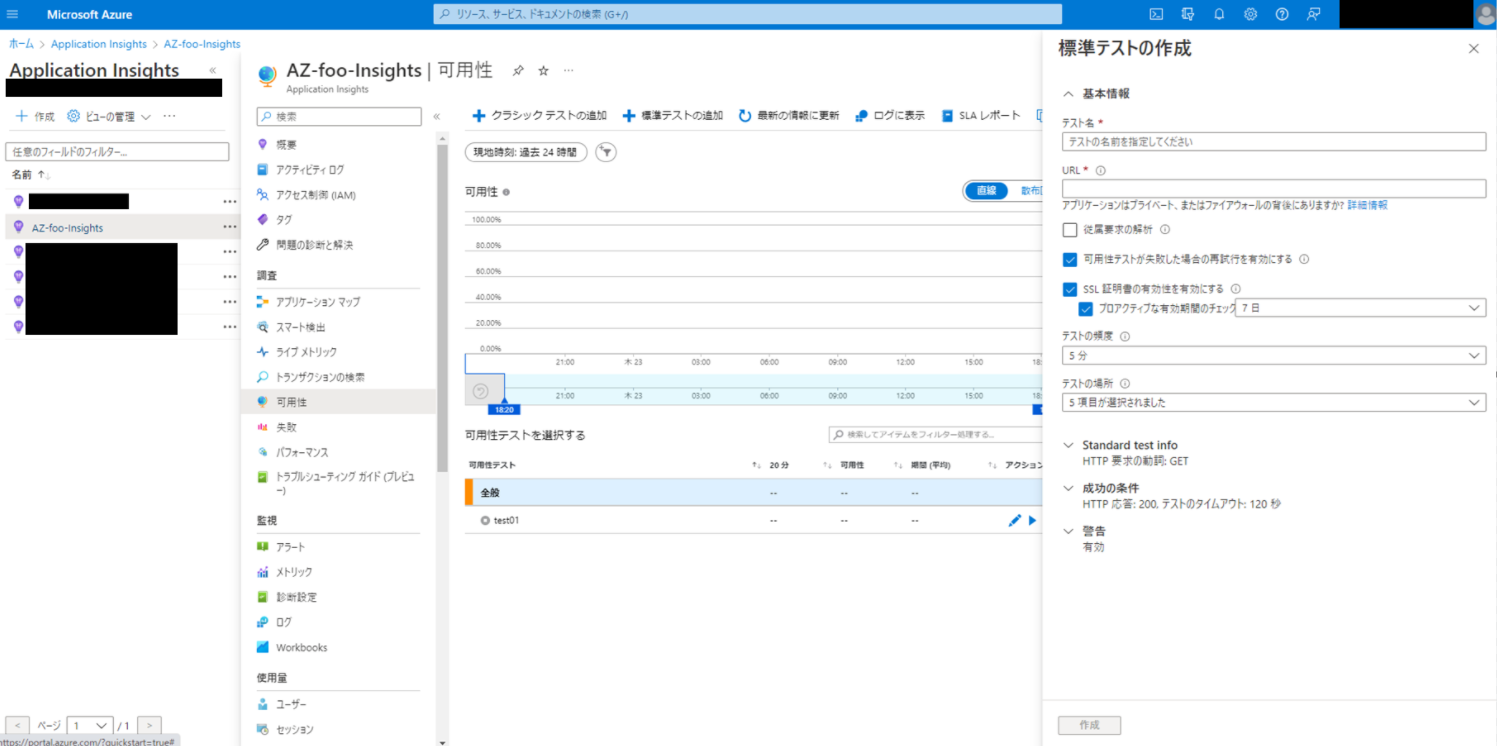This screenshot has width=1497, height=746.
Task: Click the URL input field
Action: (1274, 189)
